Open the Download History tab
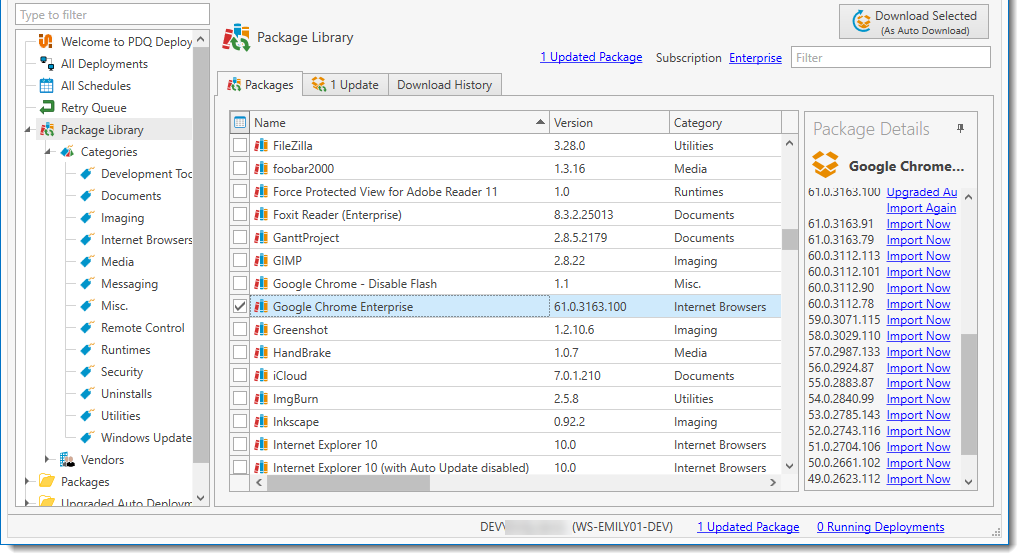The height and width of the screenshot is (560, 1024). [444, 85]
